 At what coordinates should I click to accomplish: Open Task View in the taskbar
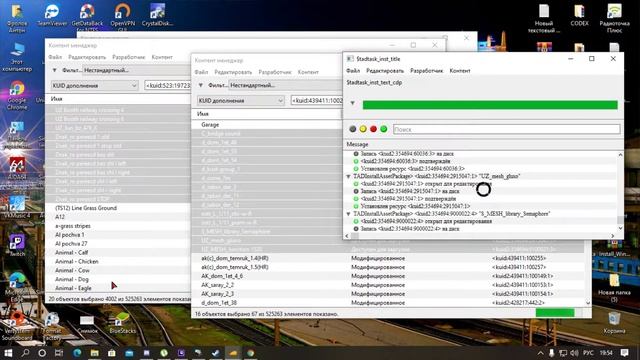[x=59, y=353]
